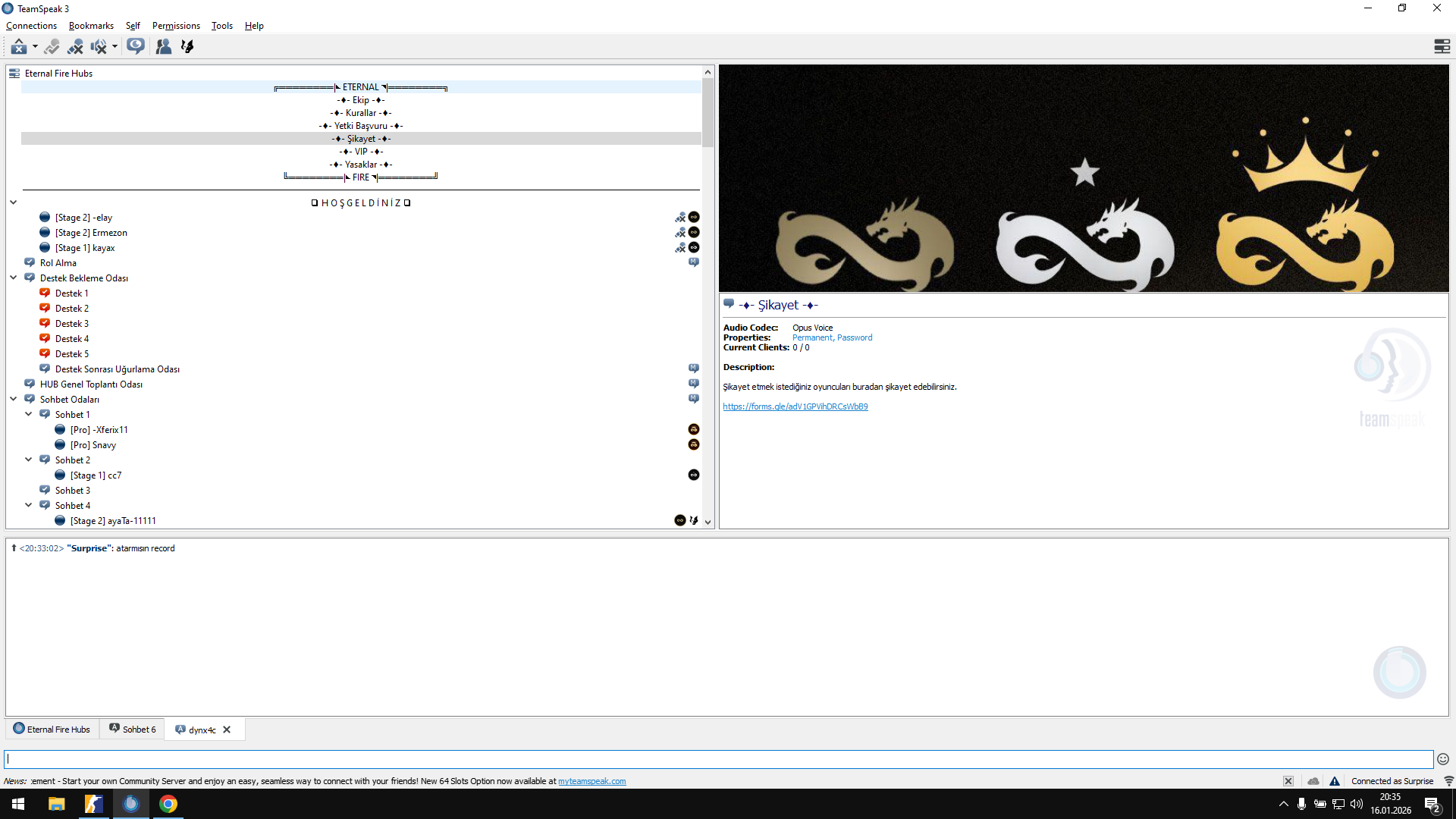Click the channel tree scrollbar thumb
The width and height of the screenshot is (1456, 819).
point(708,112)
